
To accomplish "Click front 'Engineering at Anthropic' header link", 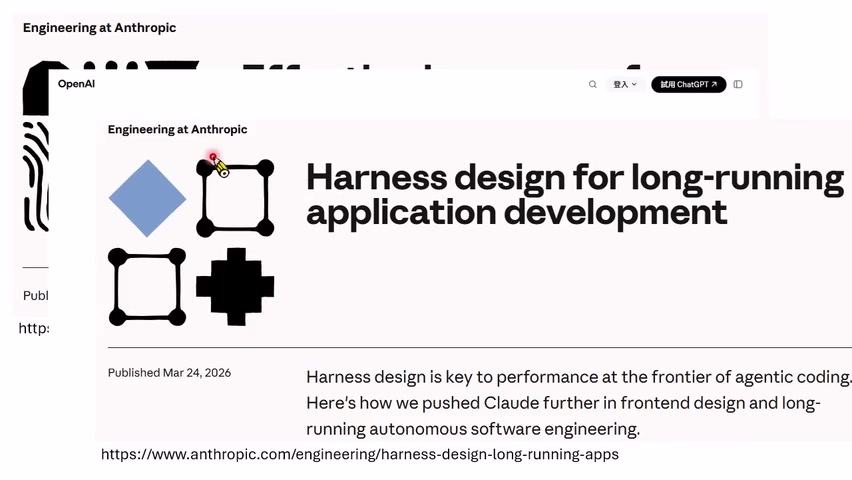I will pyautogui.click(x=178, y=129).
